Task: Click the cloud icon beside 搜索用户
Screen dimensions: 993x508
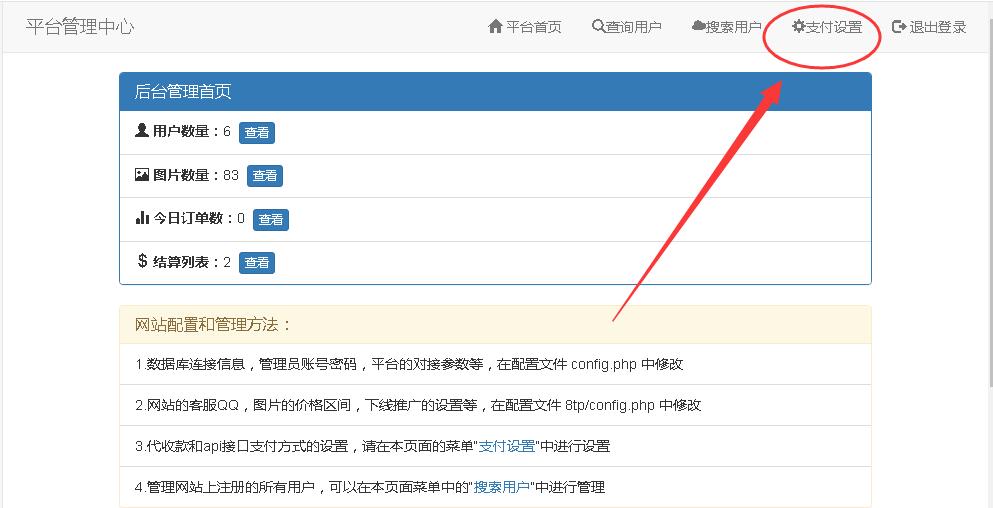Action: (x=699, y=27)
